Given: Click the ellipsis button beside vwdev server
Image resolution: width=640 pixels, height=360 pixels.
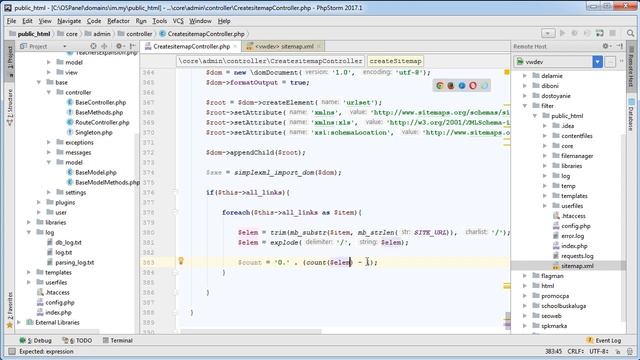Looking at the screenshot, I should [610, 62].
